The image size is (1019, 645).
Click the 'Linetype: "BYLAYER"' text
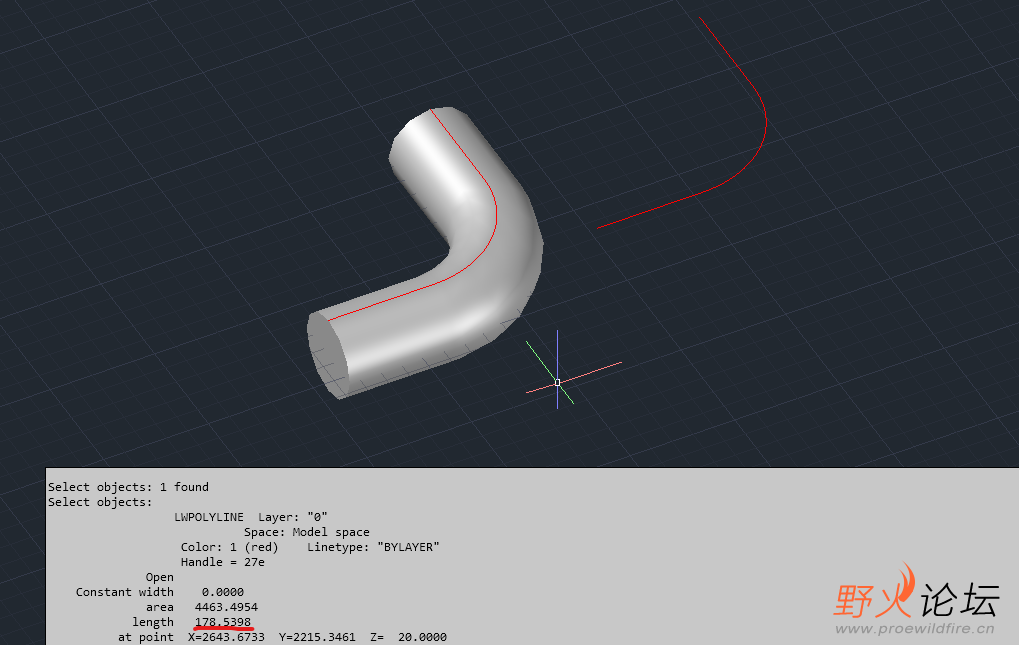click(373, 547)
